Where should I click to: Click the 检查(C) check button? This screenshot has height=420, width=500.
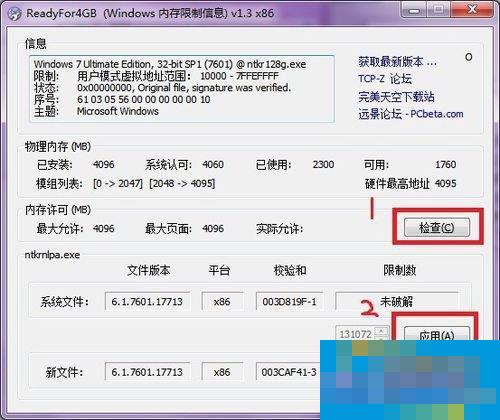(437, 228)
